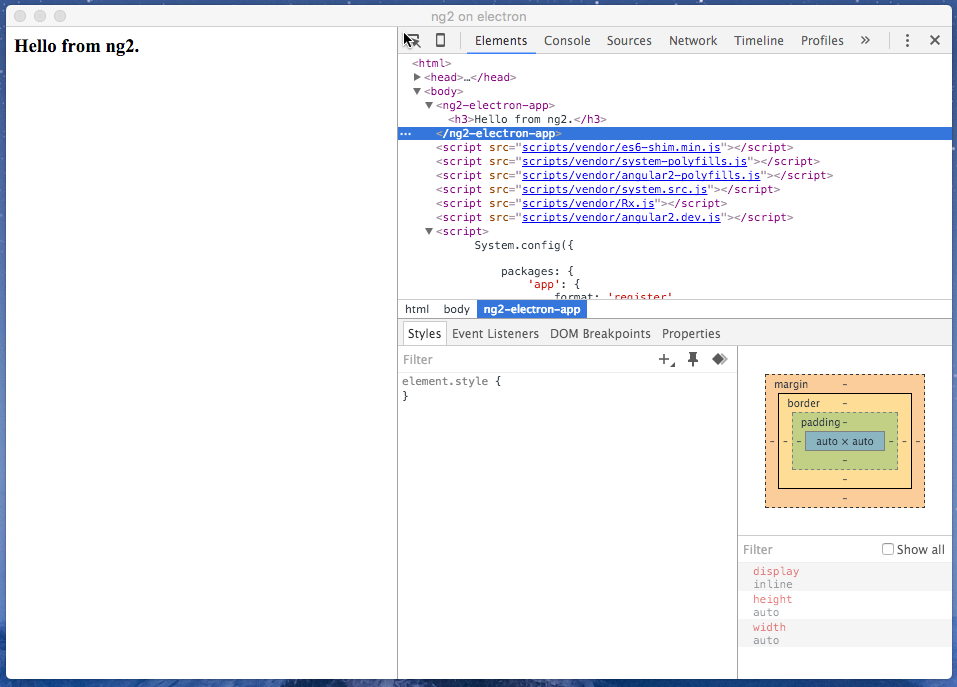
Task: Open the Event Listeners sub-tab
Action: [495, 334]
